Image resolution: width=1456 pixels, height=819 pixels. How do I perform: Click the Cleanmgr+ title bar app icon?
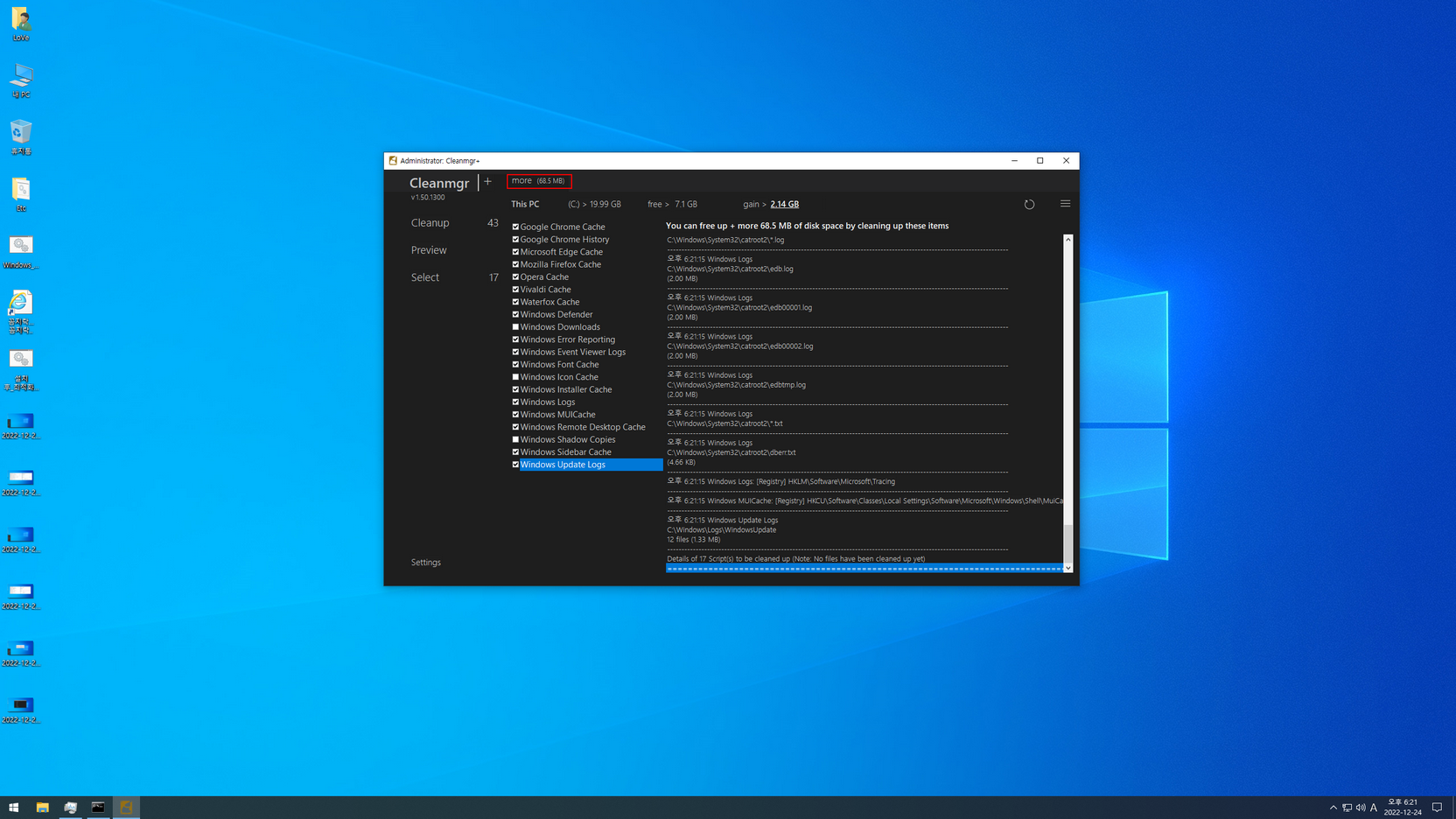[x=393, y=161]
